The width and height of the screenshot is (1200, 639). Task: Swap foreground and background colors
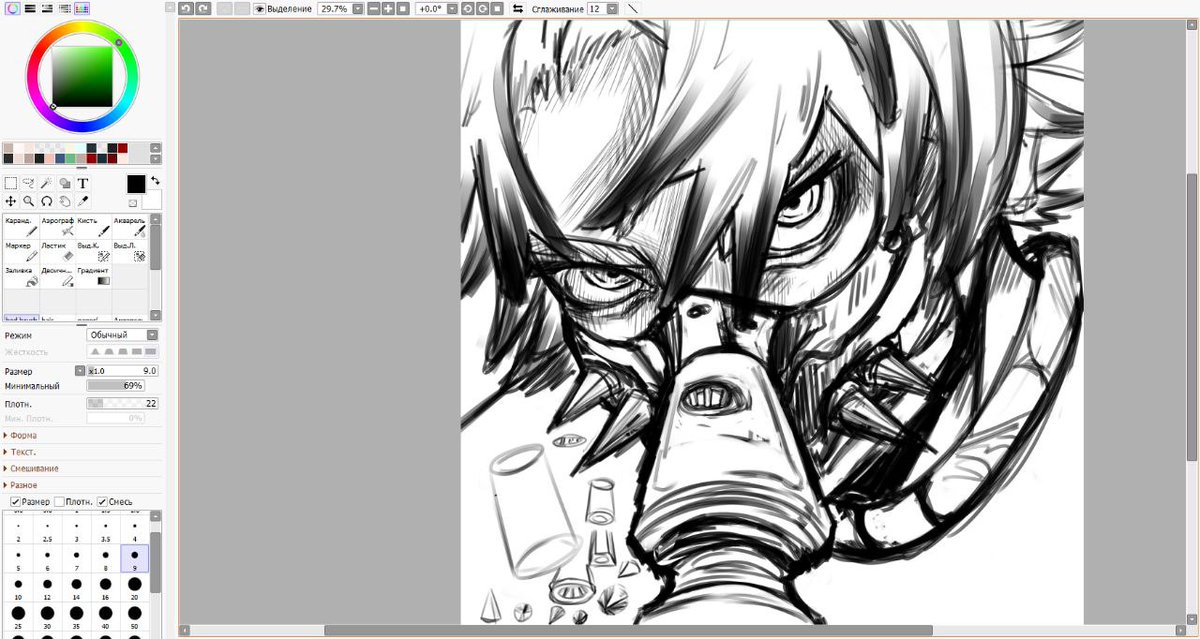pyautogui.click(x=155, y=181)
